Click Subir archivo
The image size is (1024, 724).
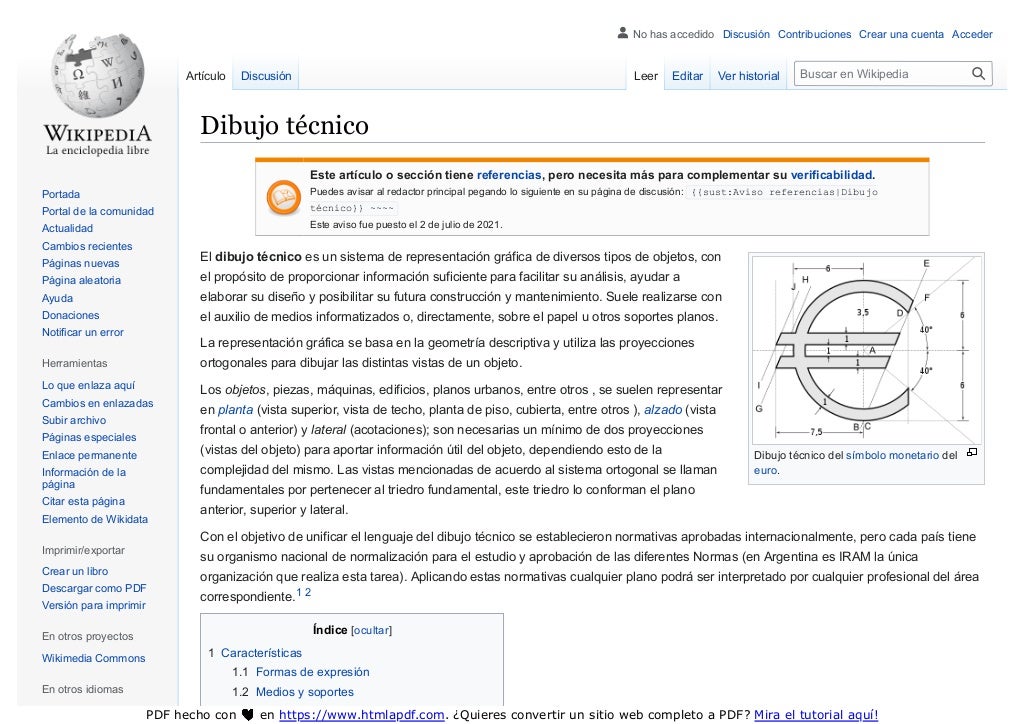74,420
